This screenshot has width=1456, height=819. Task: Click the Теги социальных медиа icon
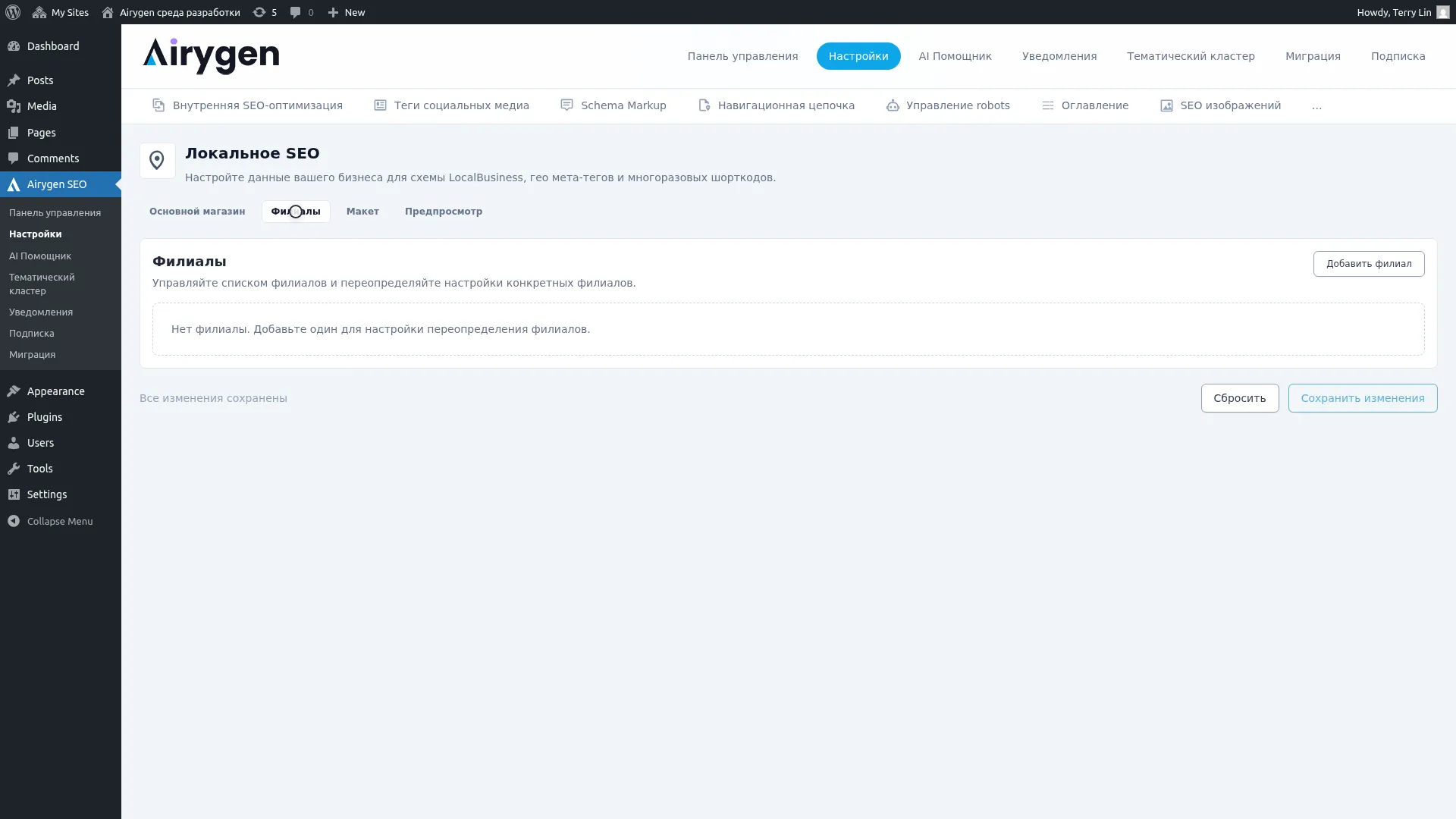(380, 105)
